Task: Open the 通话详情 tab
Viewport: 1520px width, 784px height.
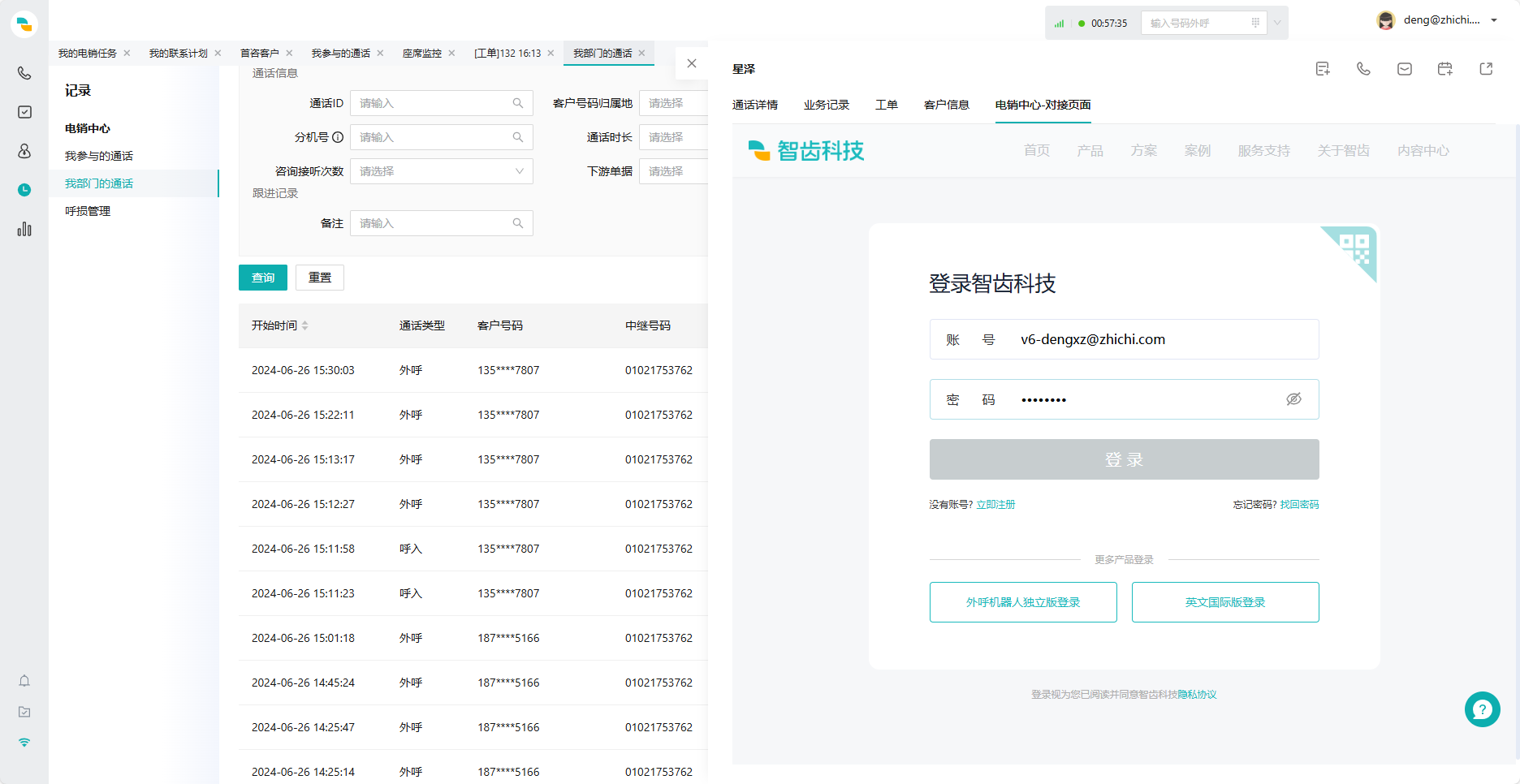Action: point(755,105)
